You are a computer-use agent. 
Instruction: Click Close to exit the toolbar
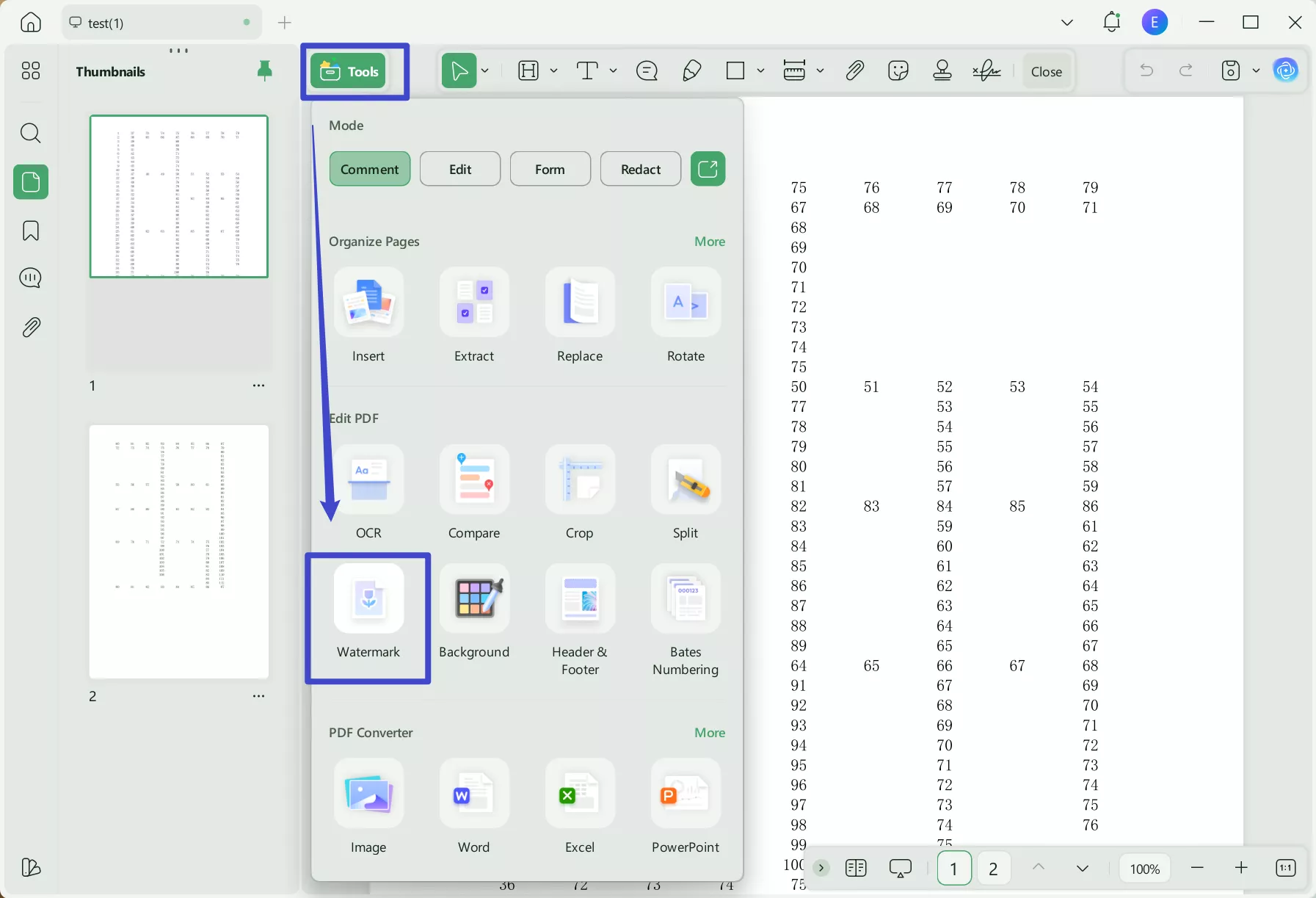pyautogui.click(x=1045, y=70)
